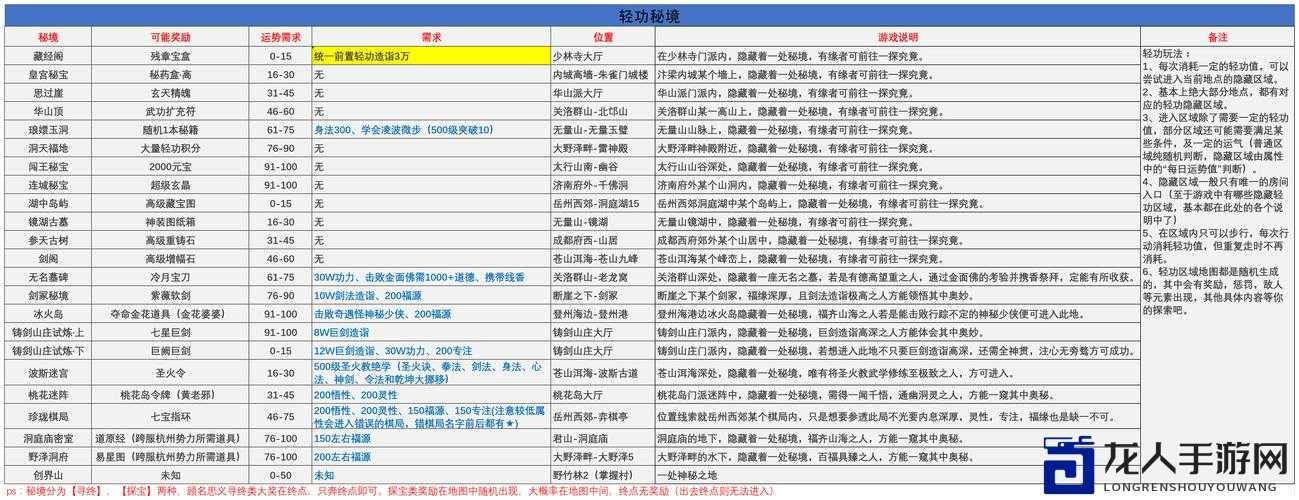
Task: Select the 圣火令 cell
Action: (x=171, y=372)
